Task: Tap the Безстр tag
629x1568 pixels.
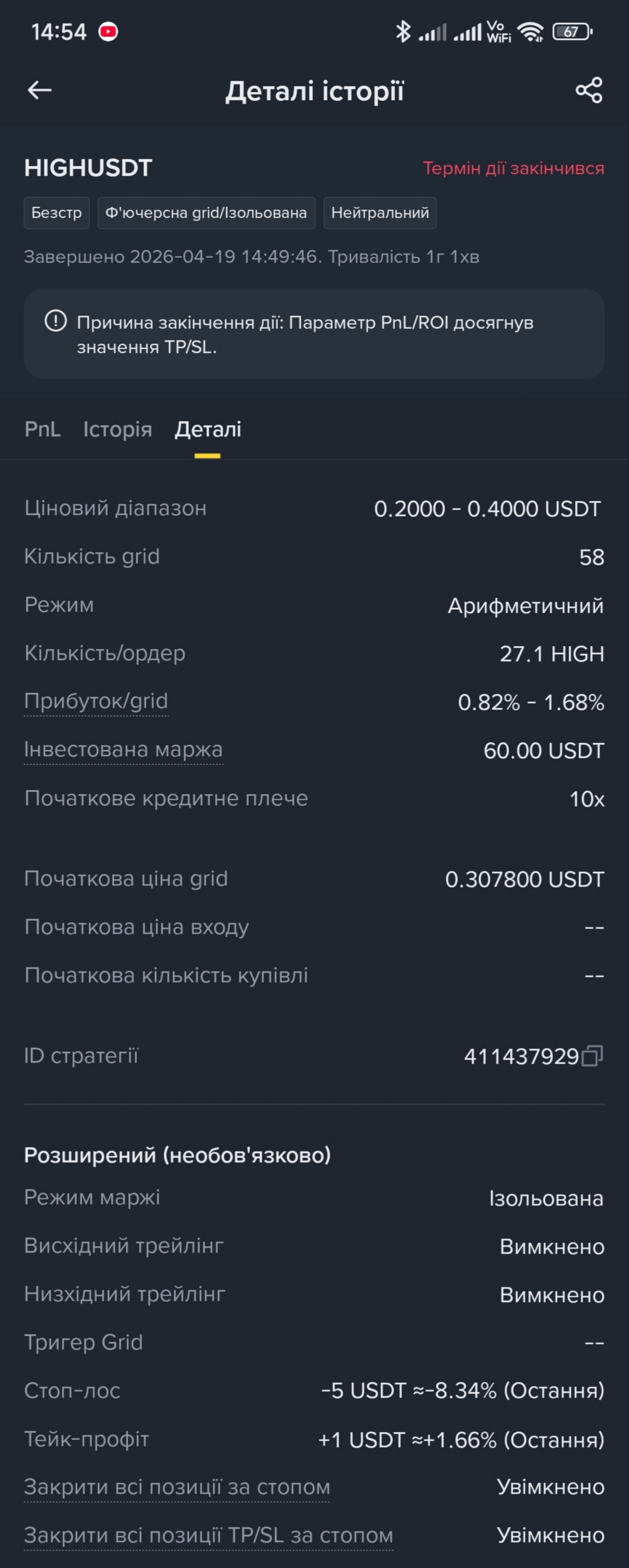Action: 56,213
